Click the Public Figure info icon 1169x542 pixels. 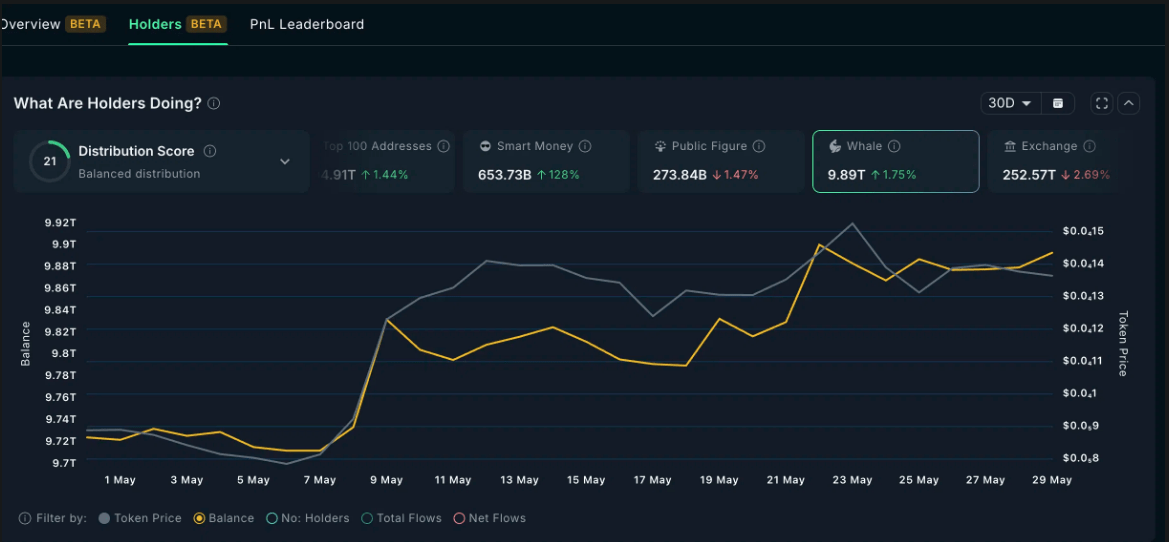[x=759, y=146]
